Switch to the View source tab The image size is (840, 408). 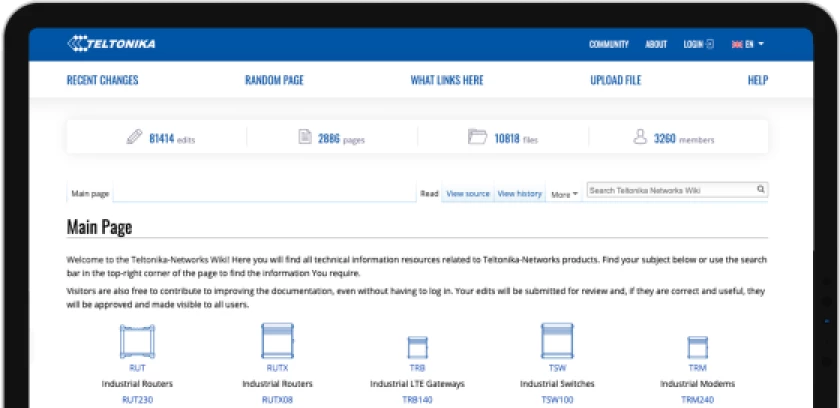coord(468,194)
